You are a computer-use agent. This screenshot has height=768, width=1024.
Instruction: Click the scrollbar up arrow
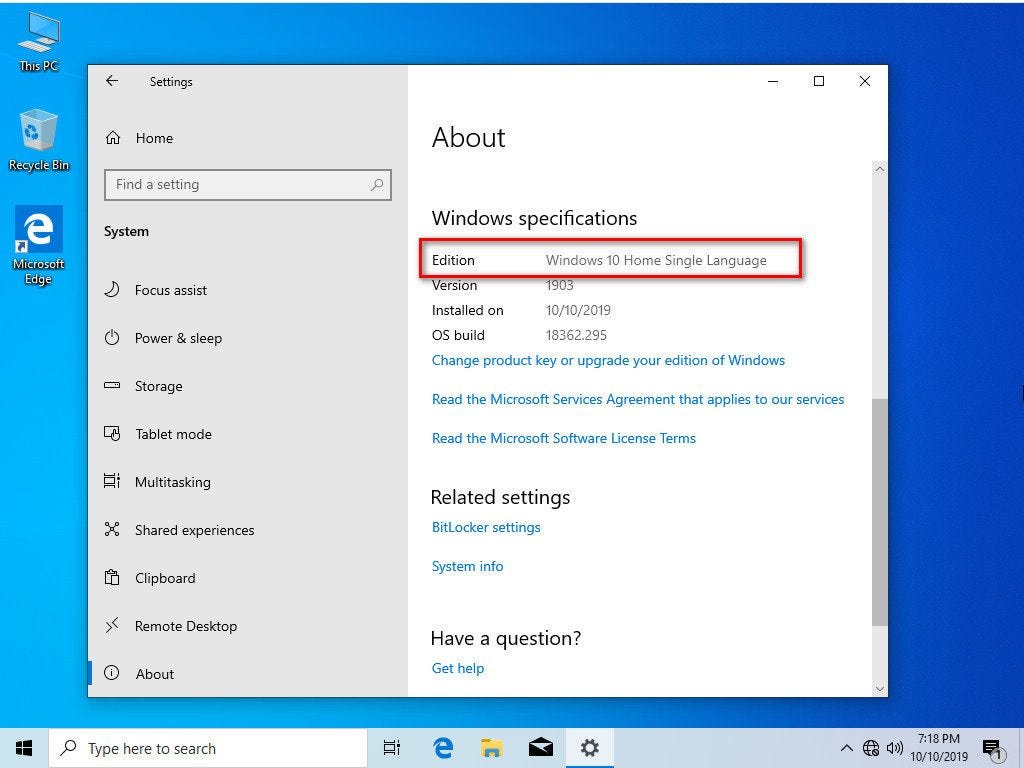pos(880,168)
